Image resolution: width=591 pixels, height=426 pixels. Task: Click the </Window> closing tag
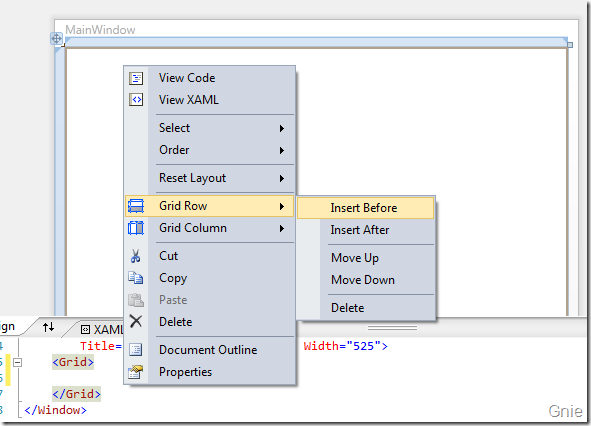coord(55,410)
